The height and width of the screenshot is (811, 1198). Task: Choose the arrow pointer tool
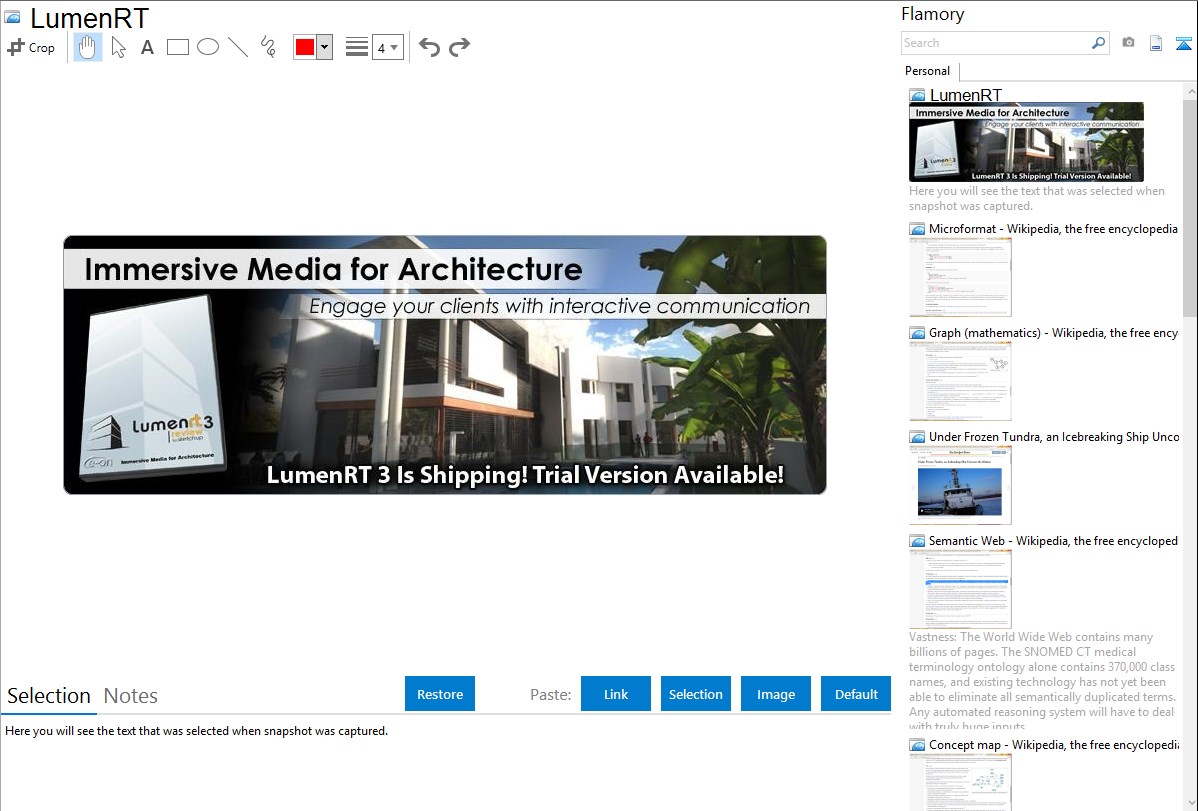click(x=118, y=47)
